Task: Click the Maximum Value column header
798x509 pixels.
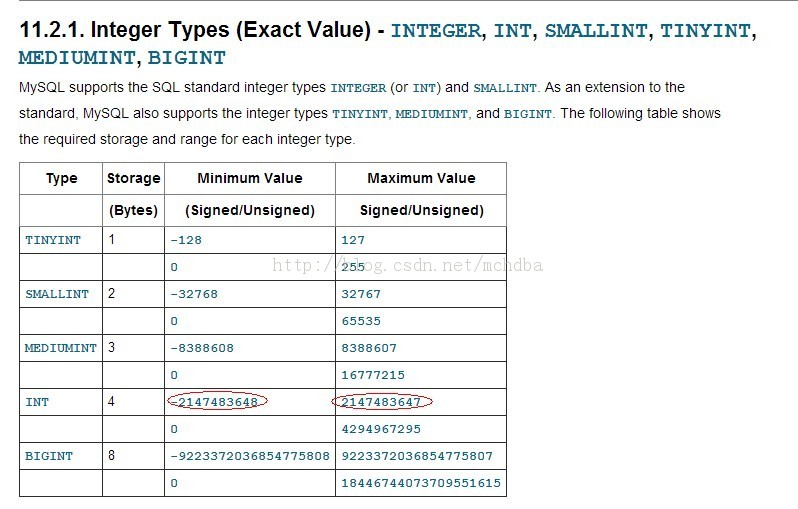Action: point(421,178)
